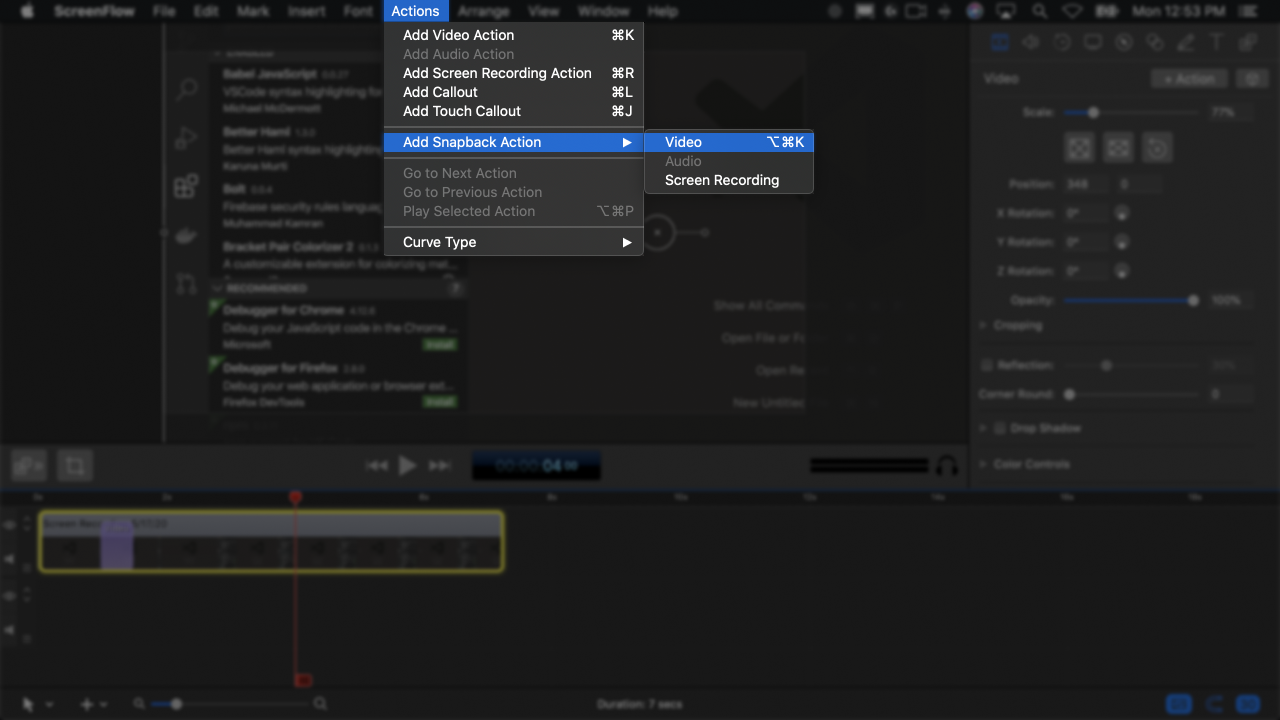Expand the Drop Shadow section triangle
This screenshot has height=720, width=1280.
click(984, 428)
